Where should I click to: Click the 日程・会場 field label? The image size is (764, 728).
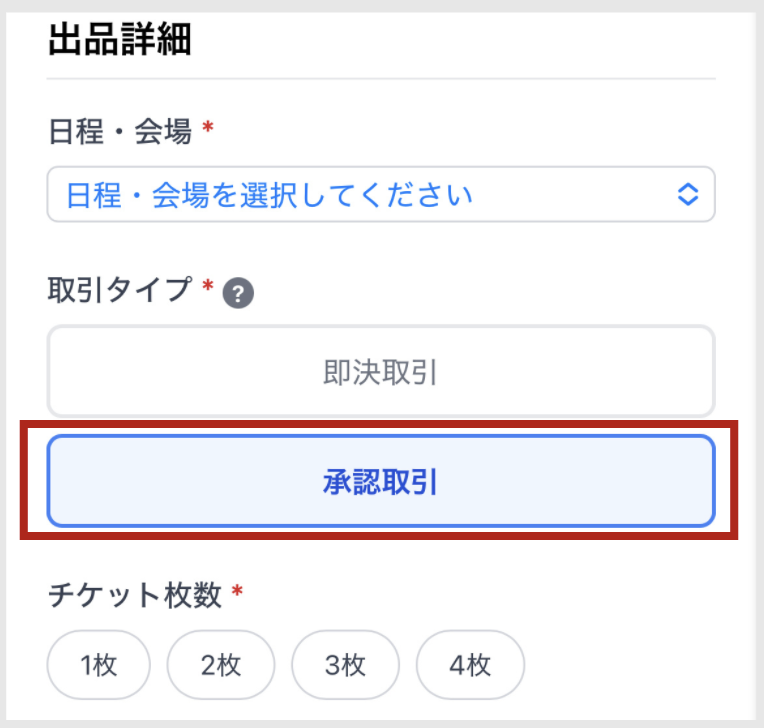point(119,131)
